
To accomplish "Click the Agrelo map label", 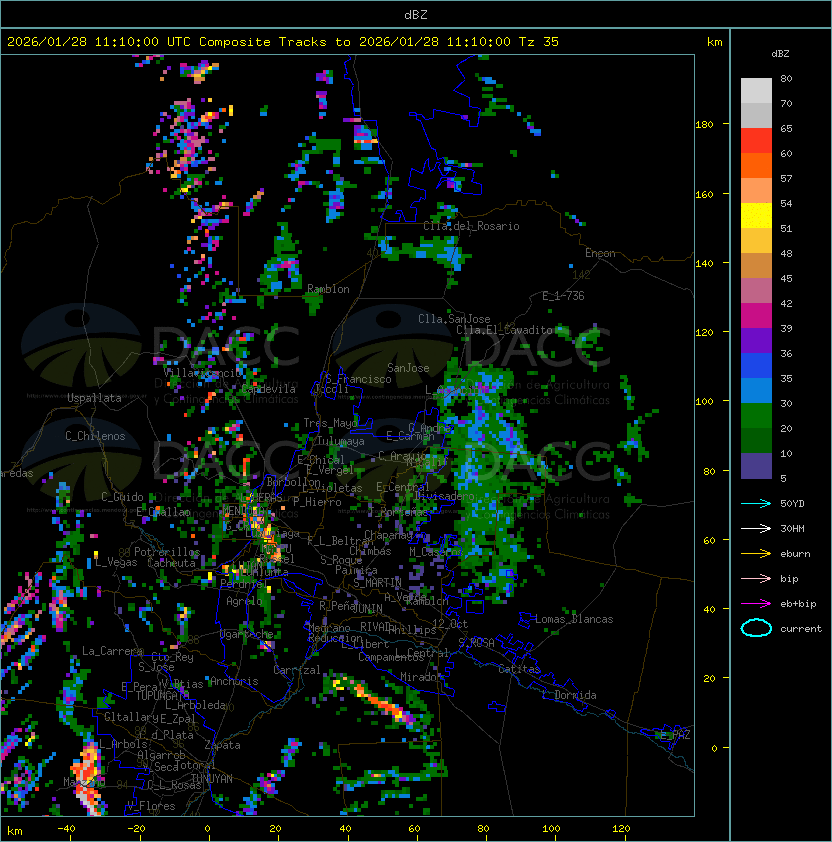I will [x=244, y=601].
